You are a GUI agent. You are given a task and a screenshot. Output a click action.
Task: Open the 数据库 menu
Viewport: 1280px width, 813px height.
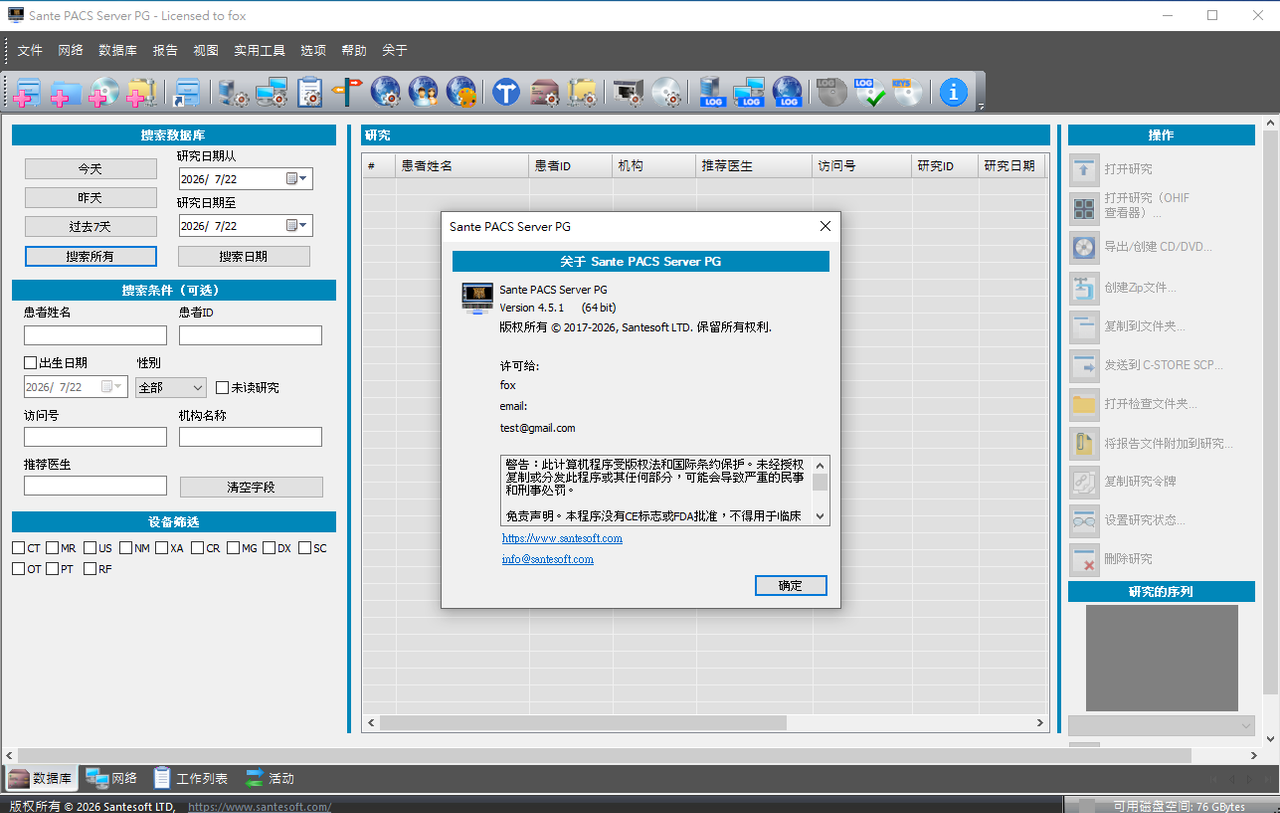118,50
